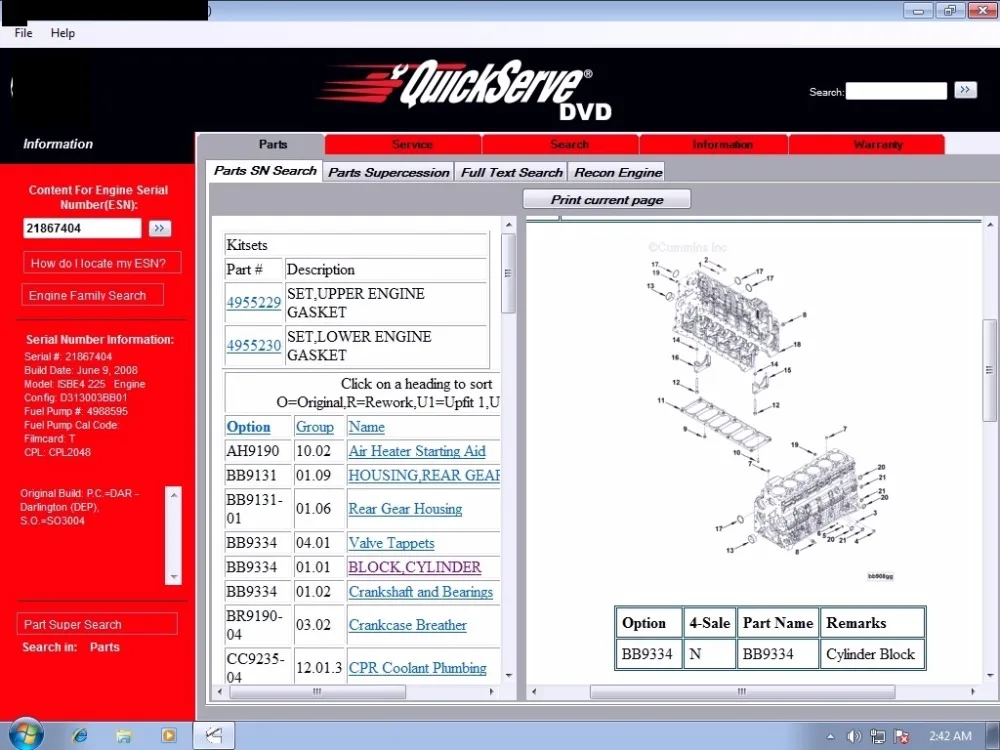Click the top search go arrow button
The width and height of the screenshot is (1000, 750).
click(x=965, y=90)
